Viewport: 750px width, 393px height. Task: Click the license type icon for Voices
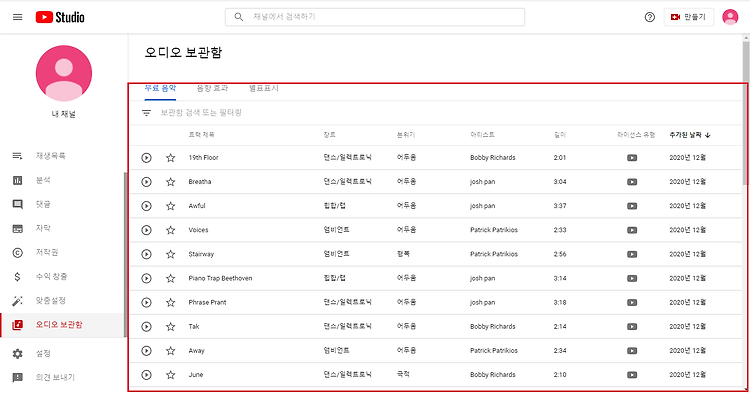(x=632, y=230)
